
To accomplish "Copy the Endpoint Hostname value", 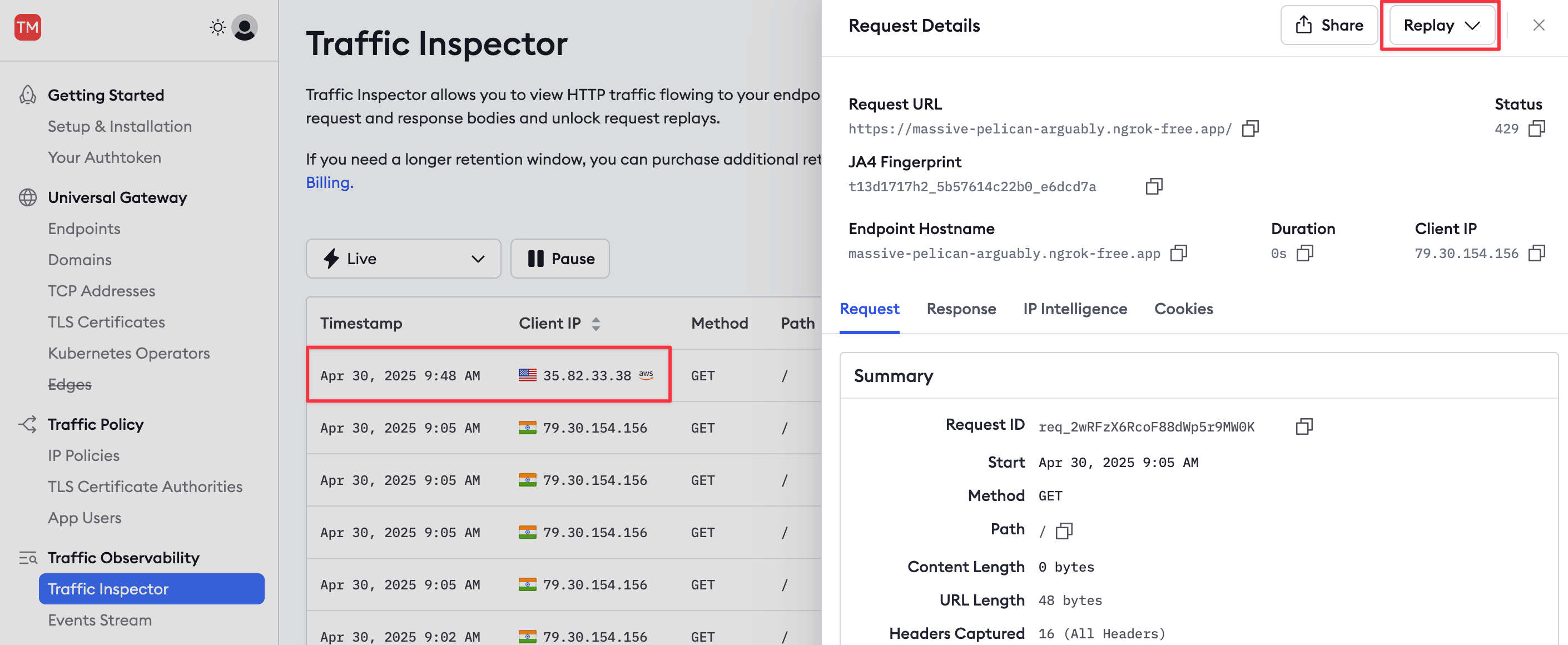I will coord(1179,253).
